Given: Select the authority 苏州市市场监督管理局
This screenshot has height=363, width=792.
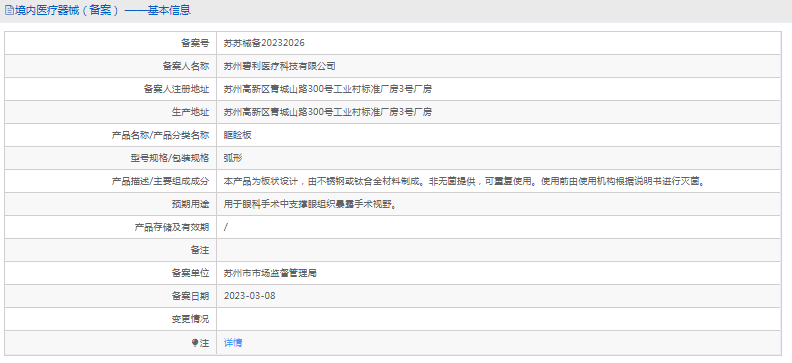Looking at the screenshot, I should (270, 274).
